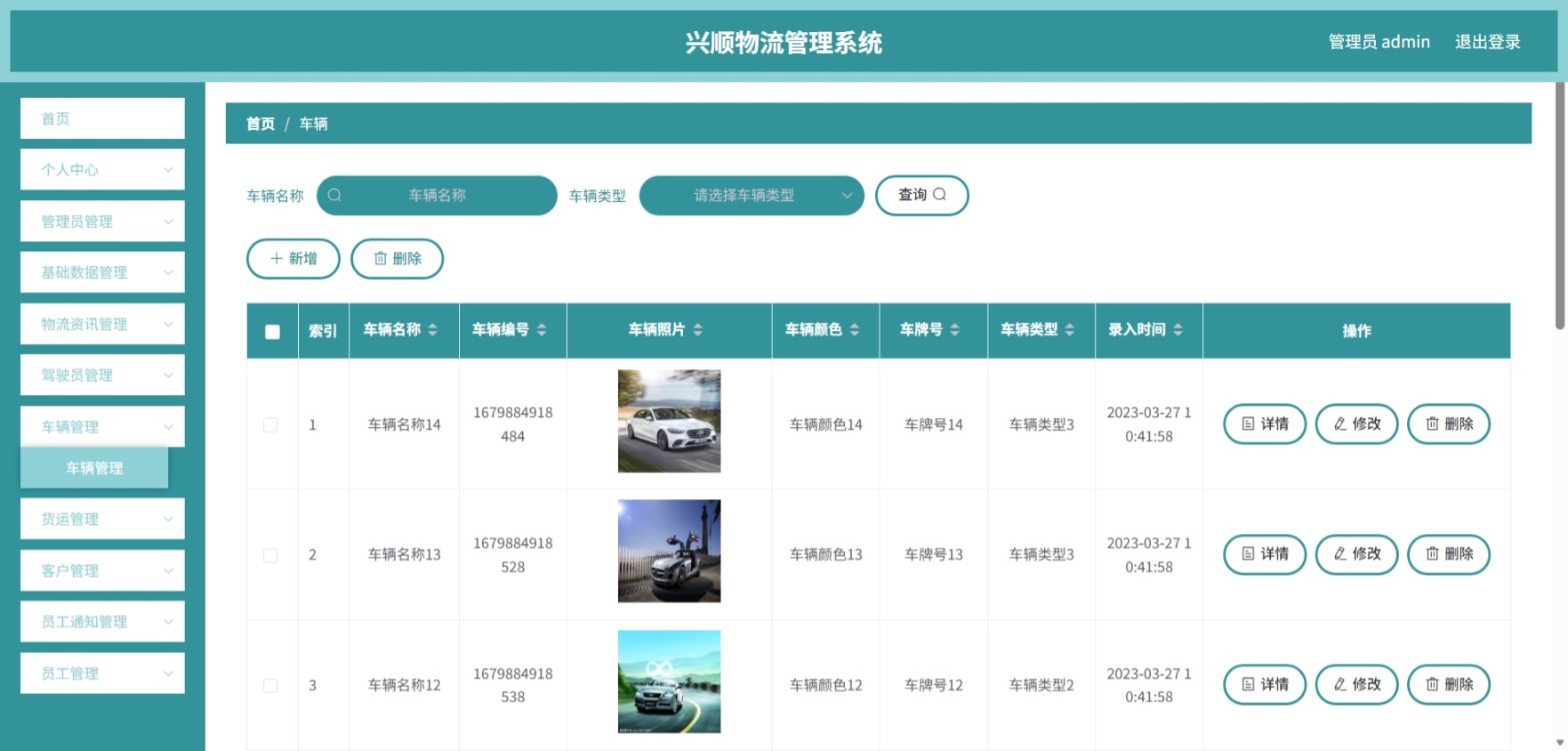Click the cell 车辆颜色13
Image resolution: width=1568 pixels, height=751 pixels.
coord(825,554)
